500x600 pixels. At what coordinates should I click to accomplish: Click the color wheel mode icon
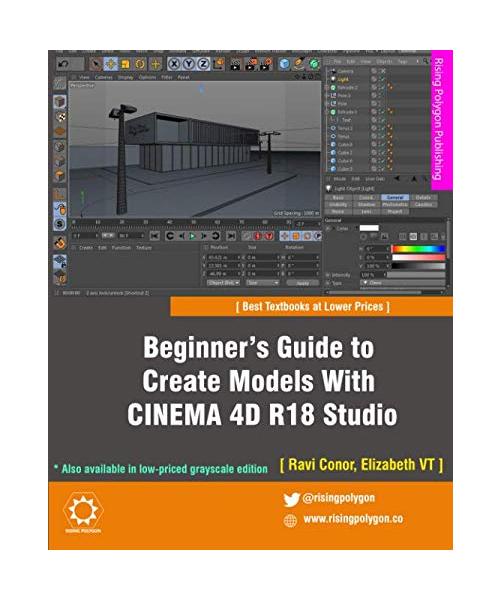coord(363,237)
